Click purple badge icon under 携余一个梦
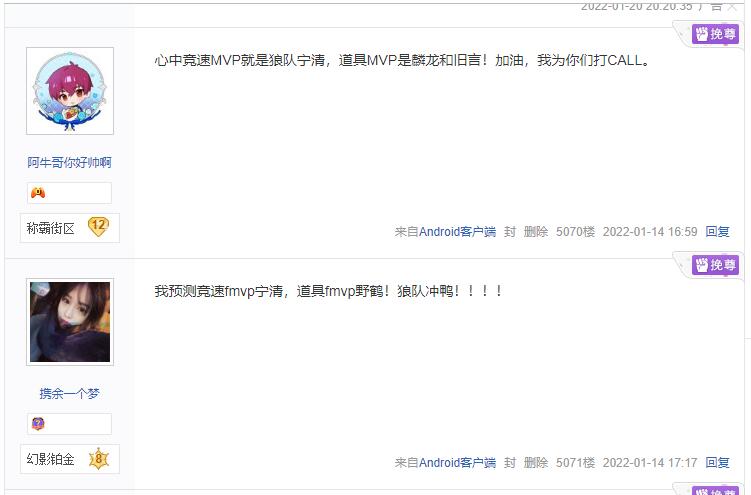This screenshot has height=495, width=751. [x=38, y=424]
